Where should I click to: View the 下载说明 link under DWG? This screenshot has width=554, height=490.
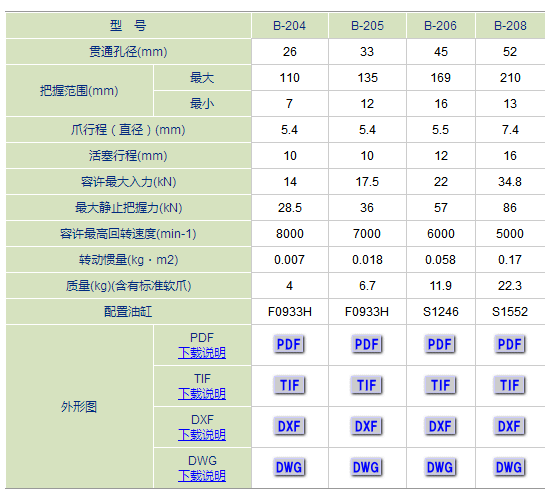202,476
